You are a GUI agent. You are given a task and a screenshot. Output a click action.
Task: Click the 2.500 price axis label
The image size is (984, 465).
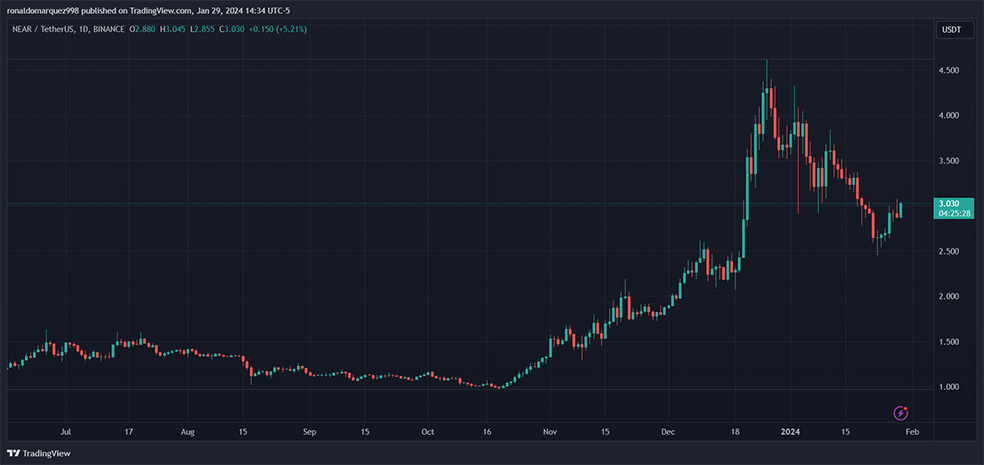[949, 251]
